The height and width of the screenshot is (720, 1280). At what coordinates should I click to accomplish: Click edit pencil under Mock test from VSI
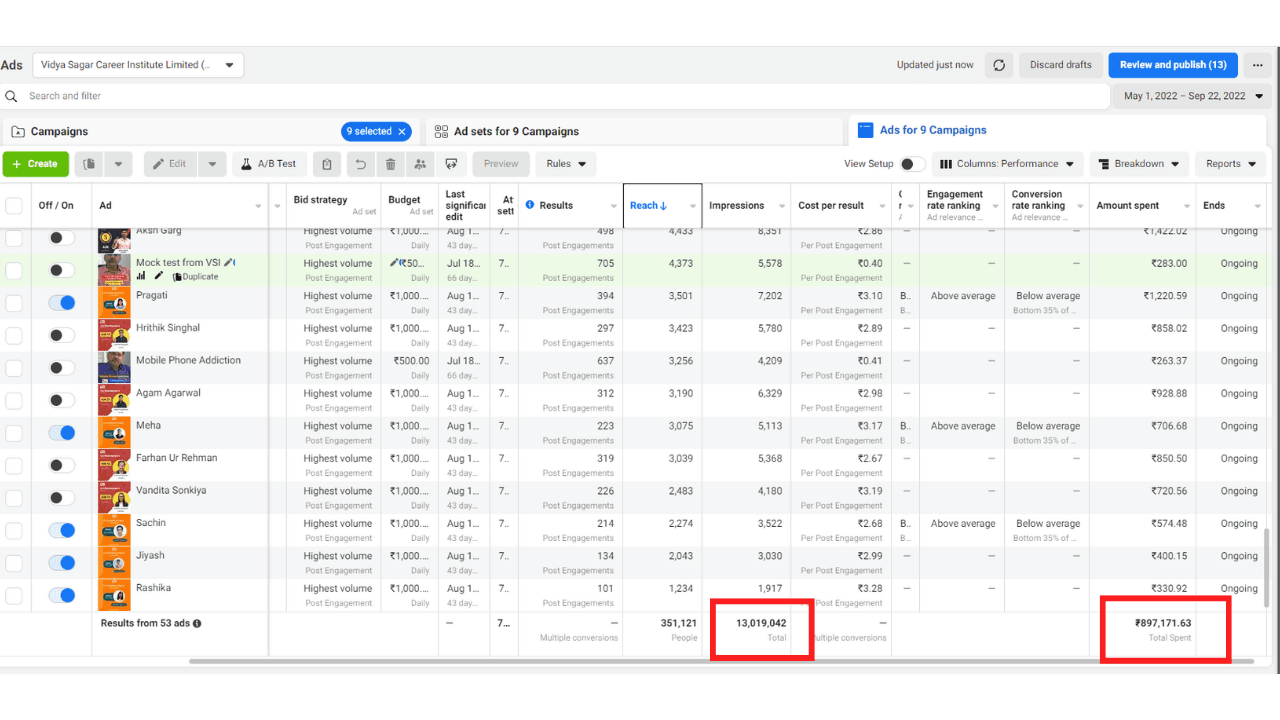coord(158,276)
